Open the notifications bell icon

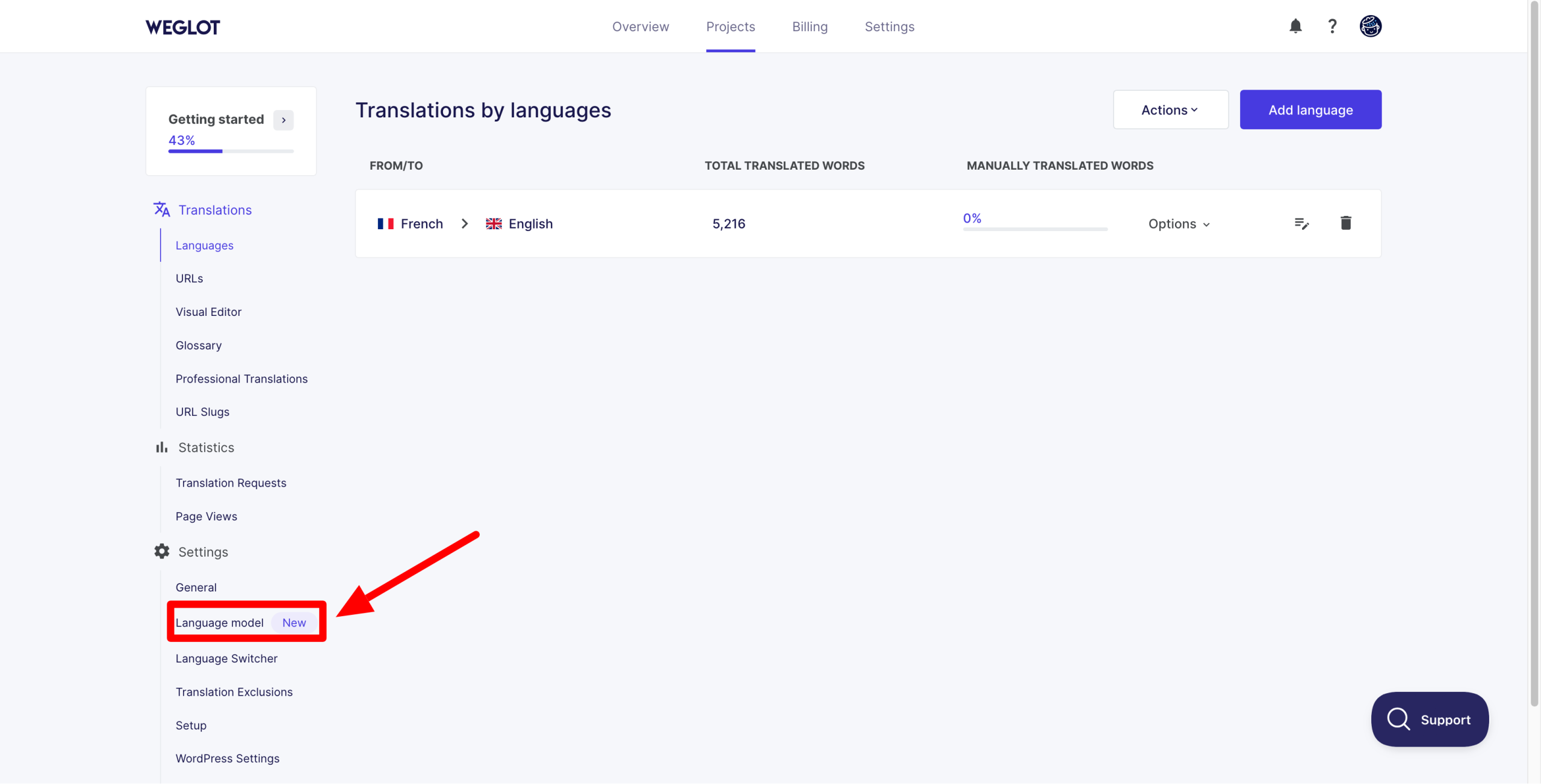1295,26
